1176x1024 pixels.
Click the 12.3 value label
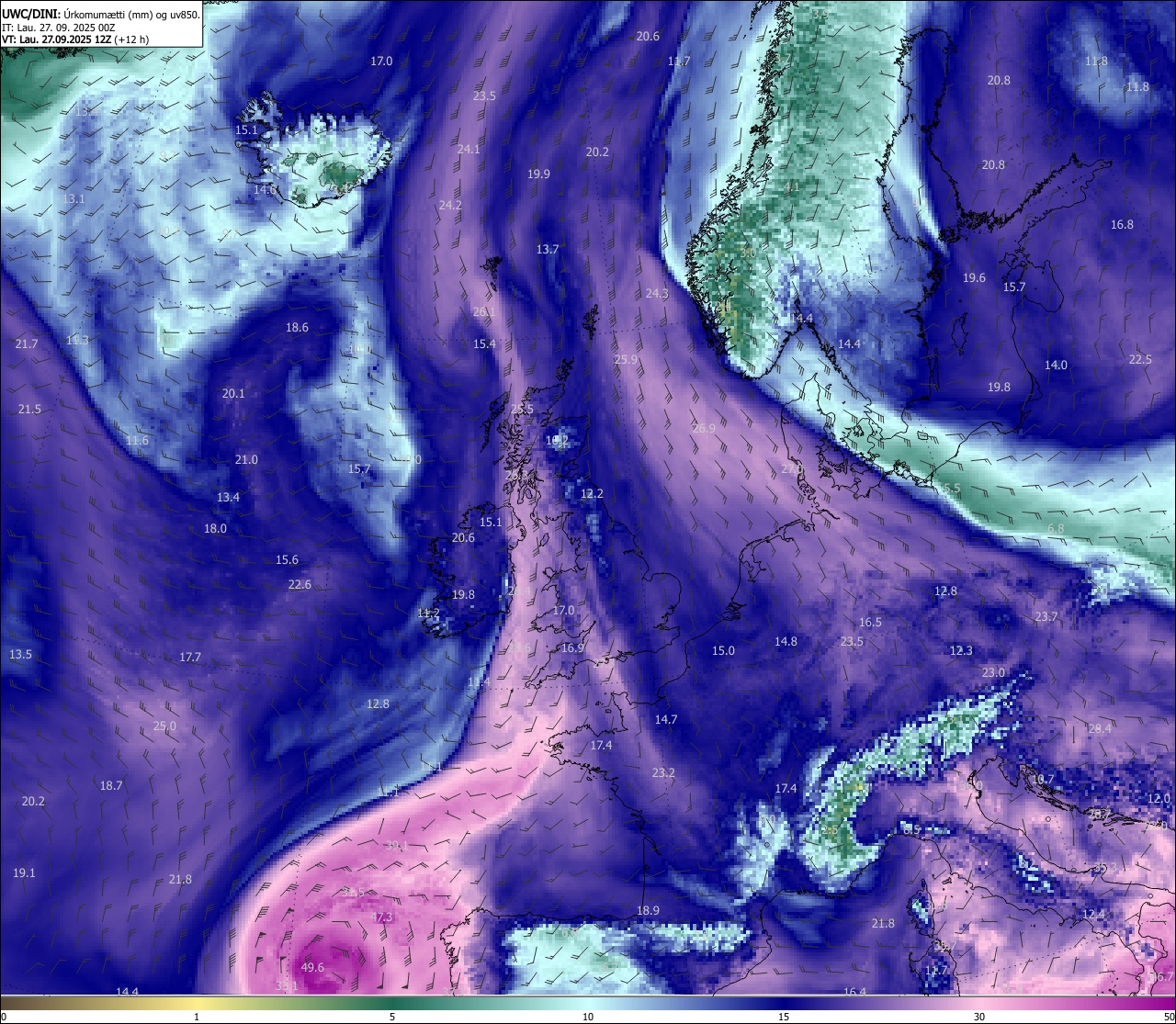961,650
